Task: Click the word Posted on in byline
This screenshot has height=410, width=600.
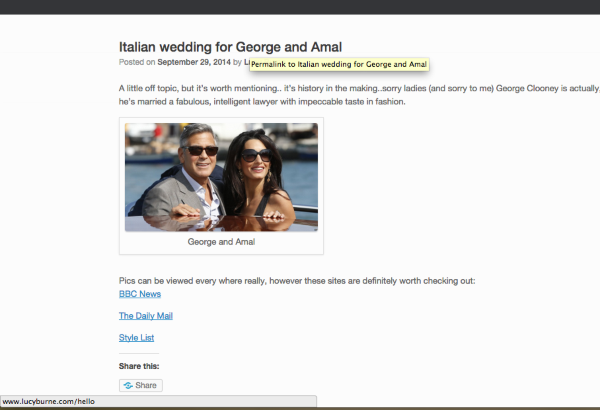Action: pyautogui.click(x=137, y=62)
